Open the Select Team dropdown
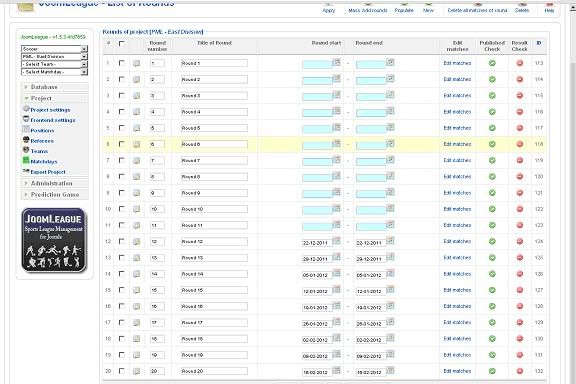Image resolution: width=576 pixels, height=384 pixels. tap(54, 64)
